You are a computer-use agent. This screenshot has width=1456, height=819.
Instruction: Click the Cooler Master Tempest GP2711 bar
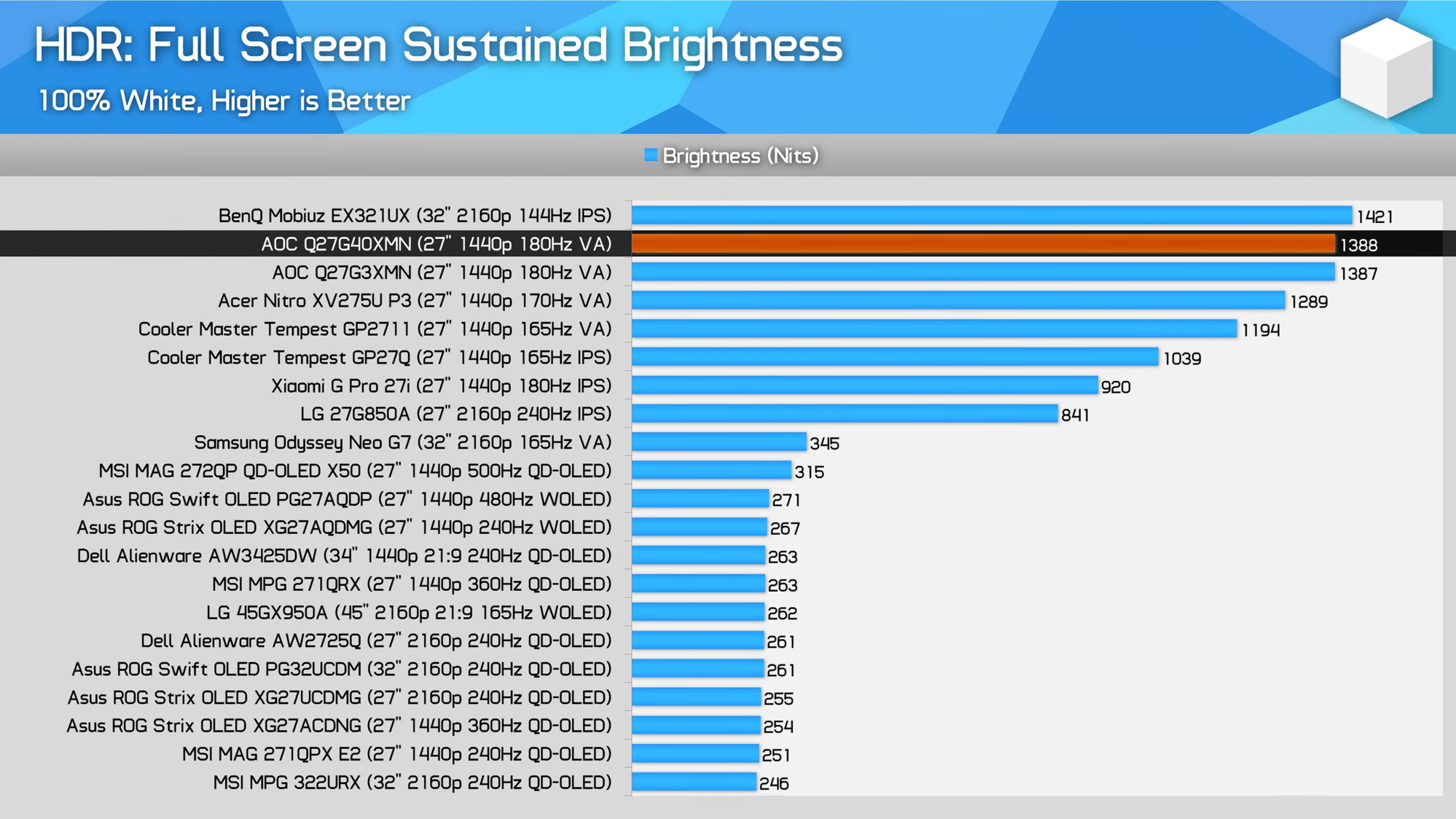[934, 329]
